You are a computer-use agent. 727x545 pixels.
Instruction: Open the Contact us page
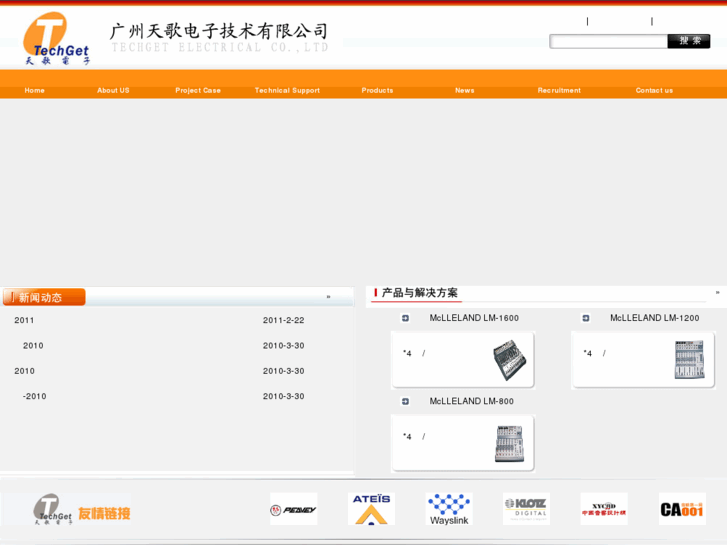(654, 90)
